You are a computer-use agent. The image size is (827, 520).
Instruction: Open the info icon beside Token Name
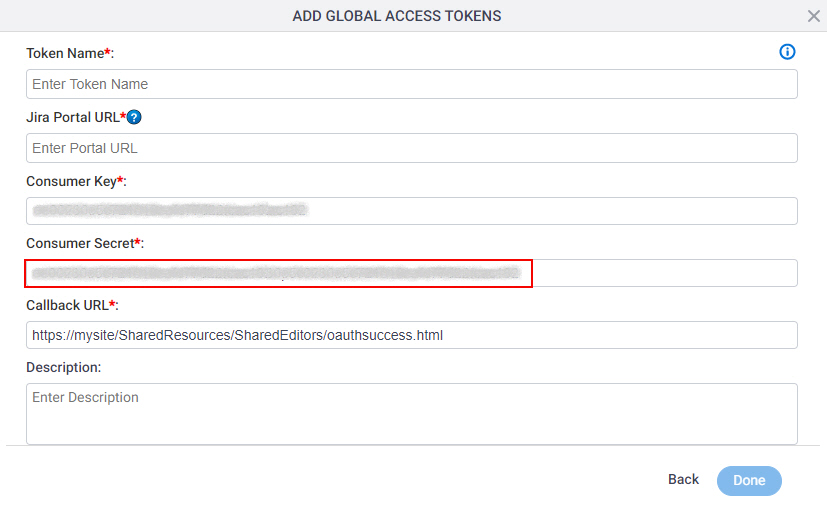(x=787, y=52)
